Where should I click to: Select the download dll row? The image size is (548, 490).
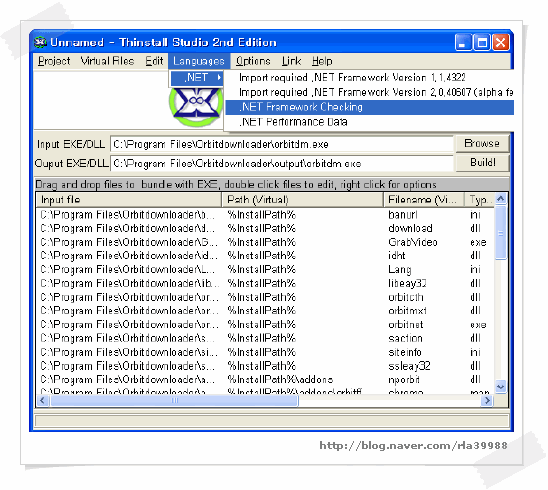[265, 228]
